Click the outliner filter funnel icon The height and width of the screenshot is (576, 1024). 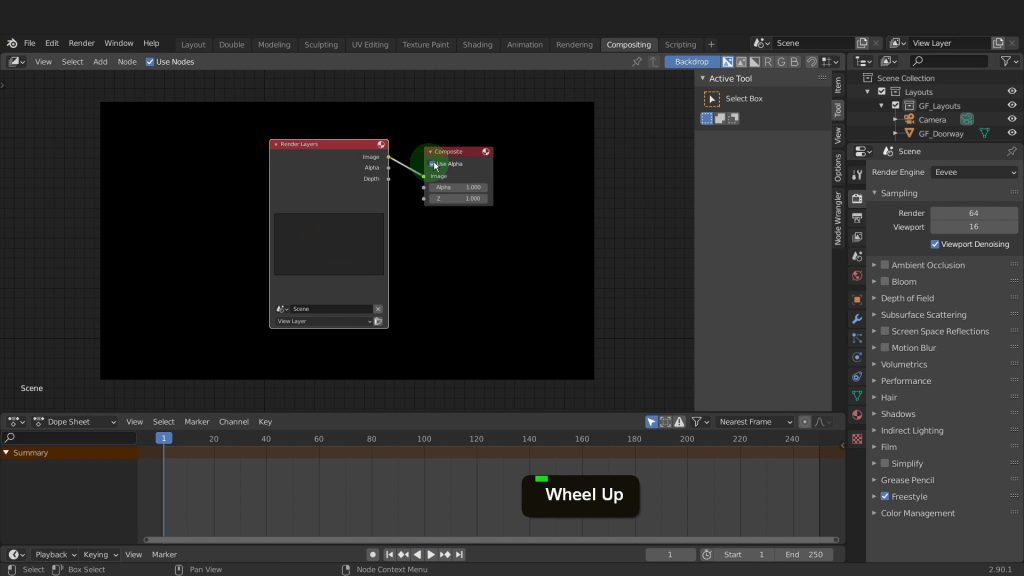(1005, 62)
